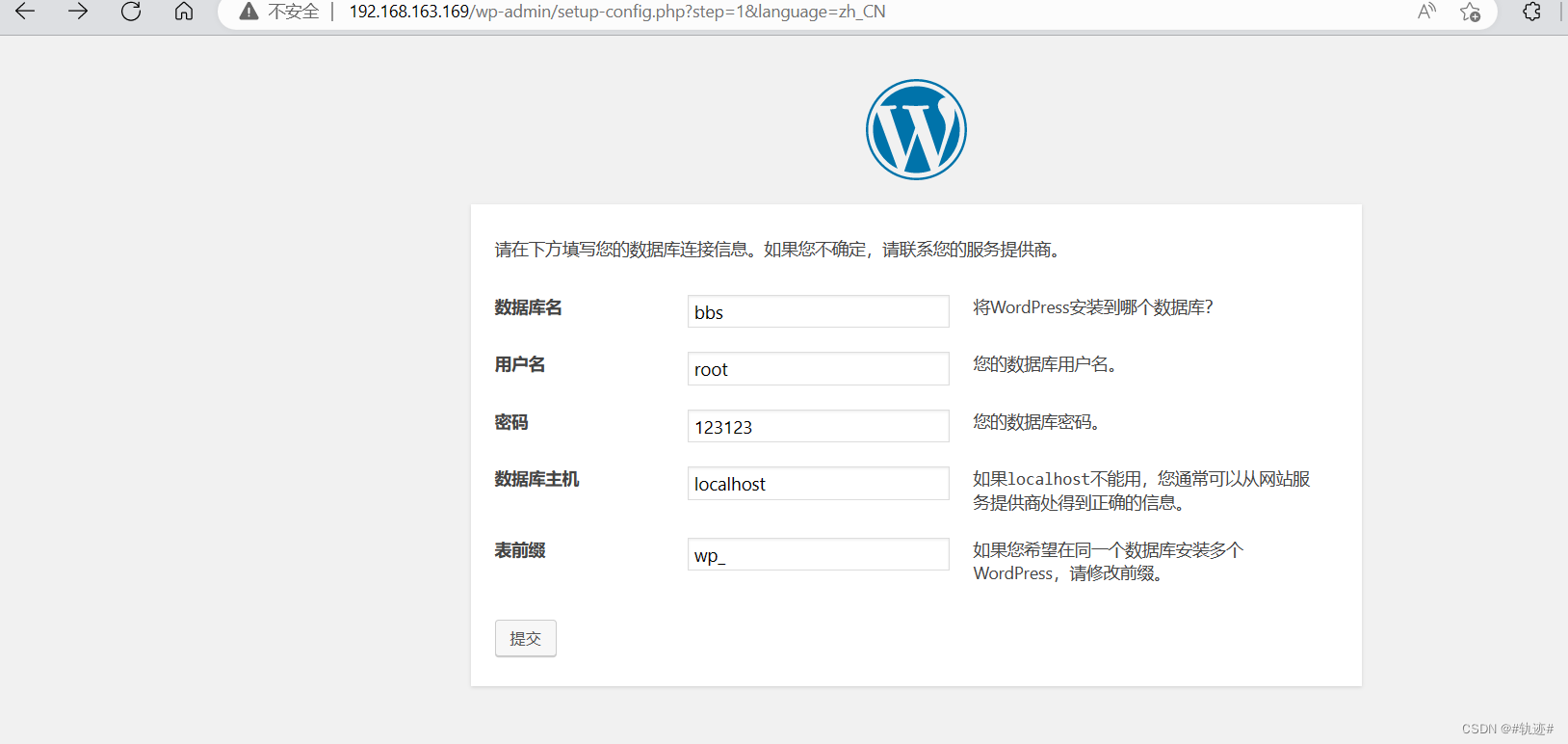Click the text 您的数据库密码。
Image resolution: width=1568 pixels, height=744 pixels.
click(x=1036, y=422)
